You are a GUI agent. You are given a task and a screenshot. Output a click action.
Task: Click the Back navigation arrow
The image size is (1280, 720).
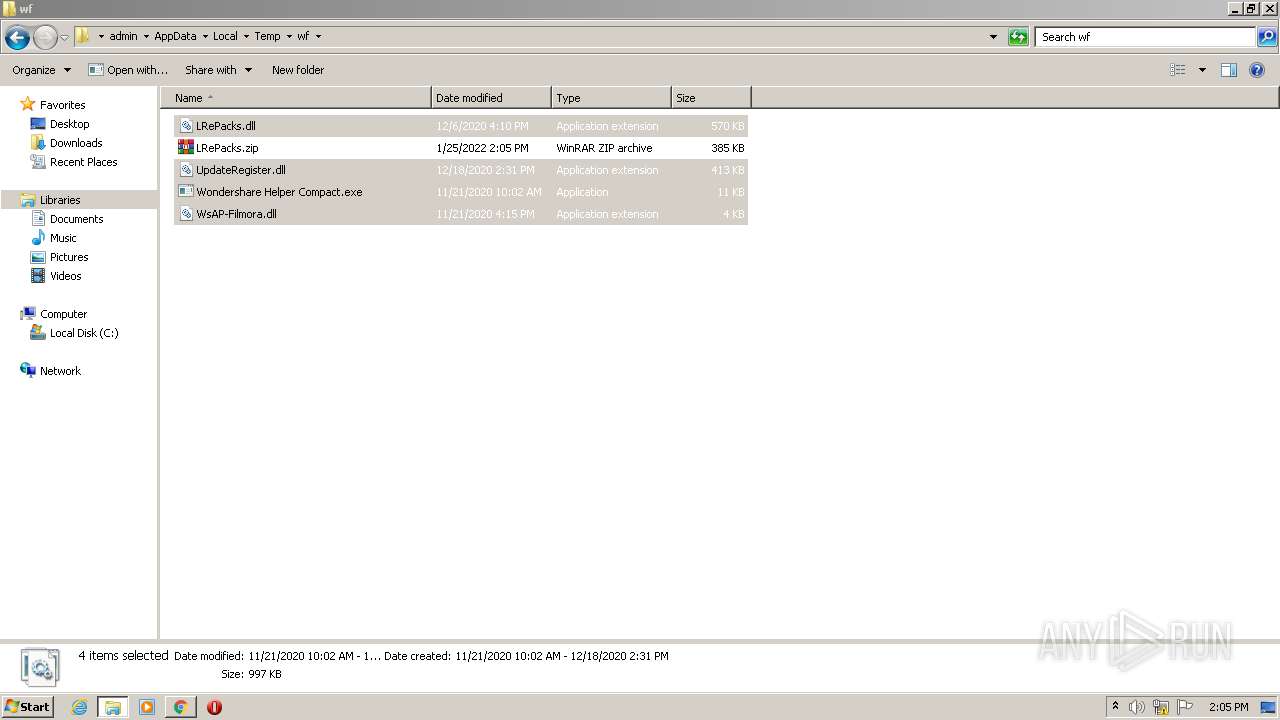pyautogui.click(x=17, y=38)
